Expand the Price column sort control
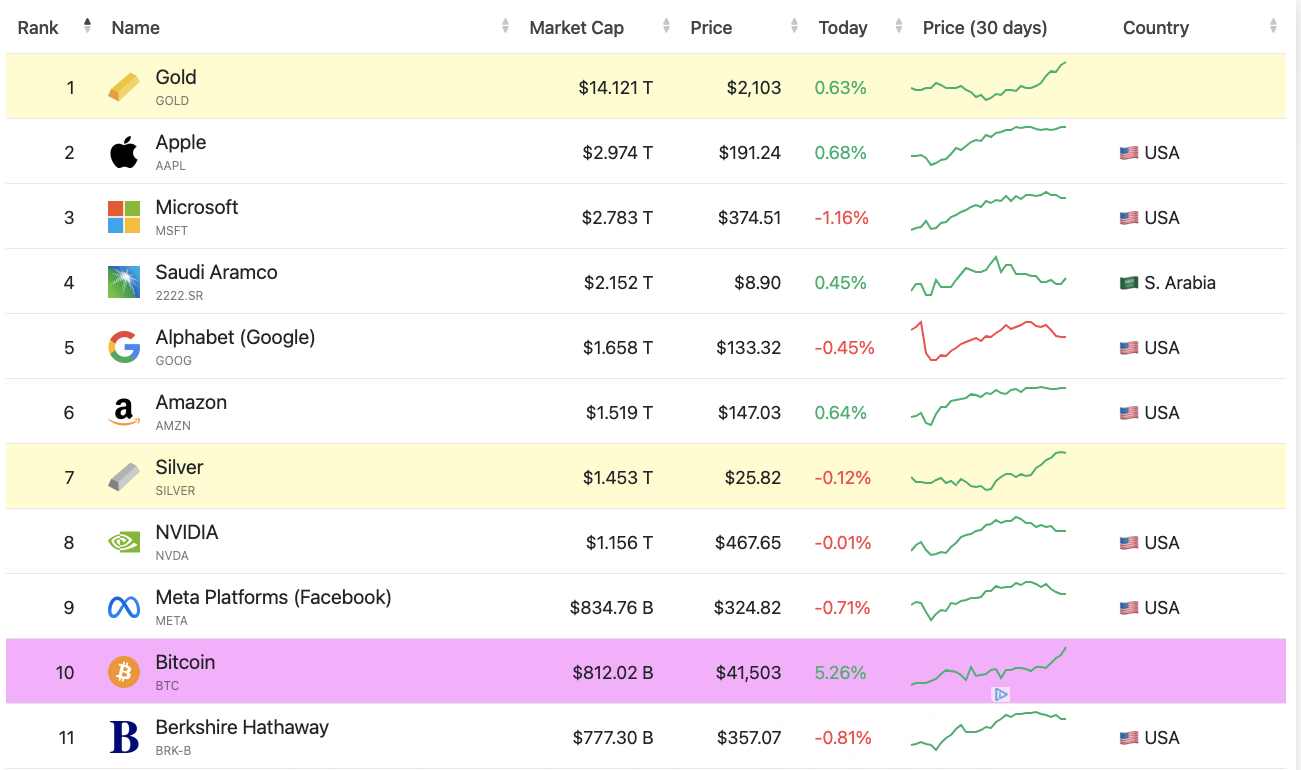The height and width of the screenshot is (770, 1301). tap(793, 27)
